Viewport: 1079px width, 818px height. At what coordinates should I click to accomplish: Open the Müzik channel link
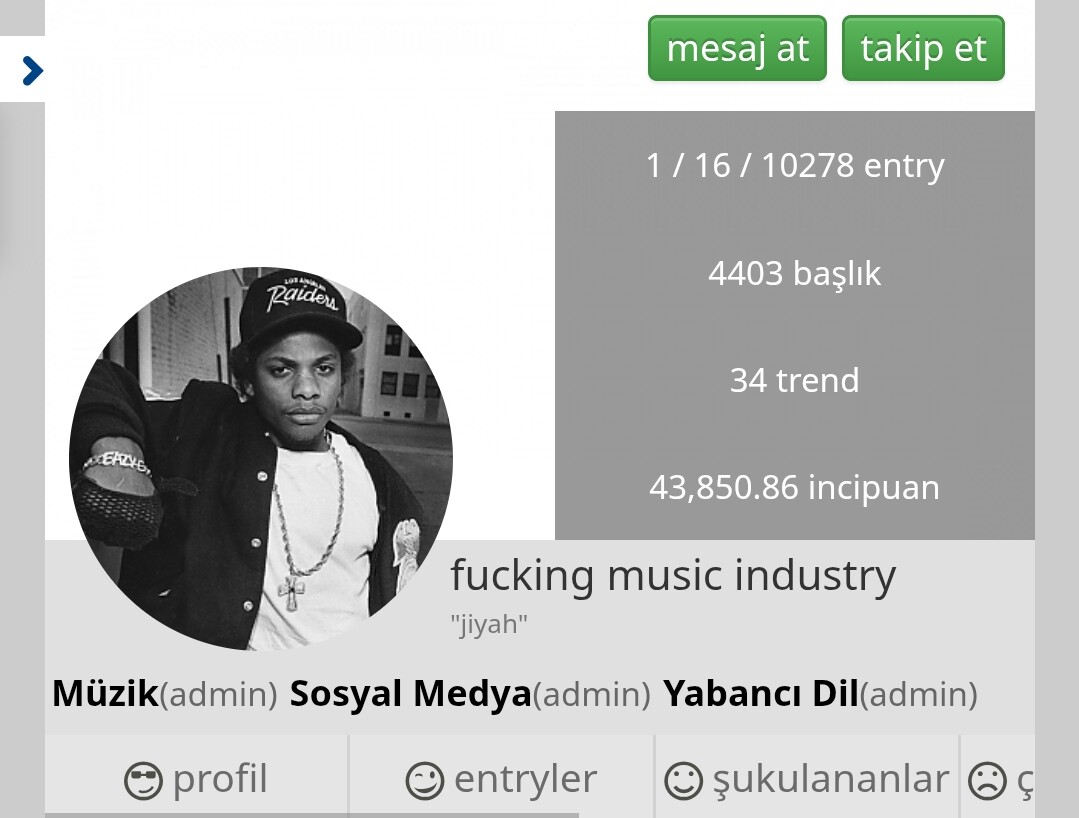[105, 693]
